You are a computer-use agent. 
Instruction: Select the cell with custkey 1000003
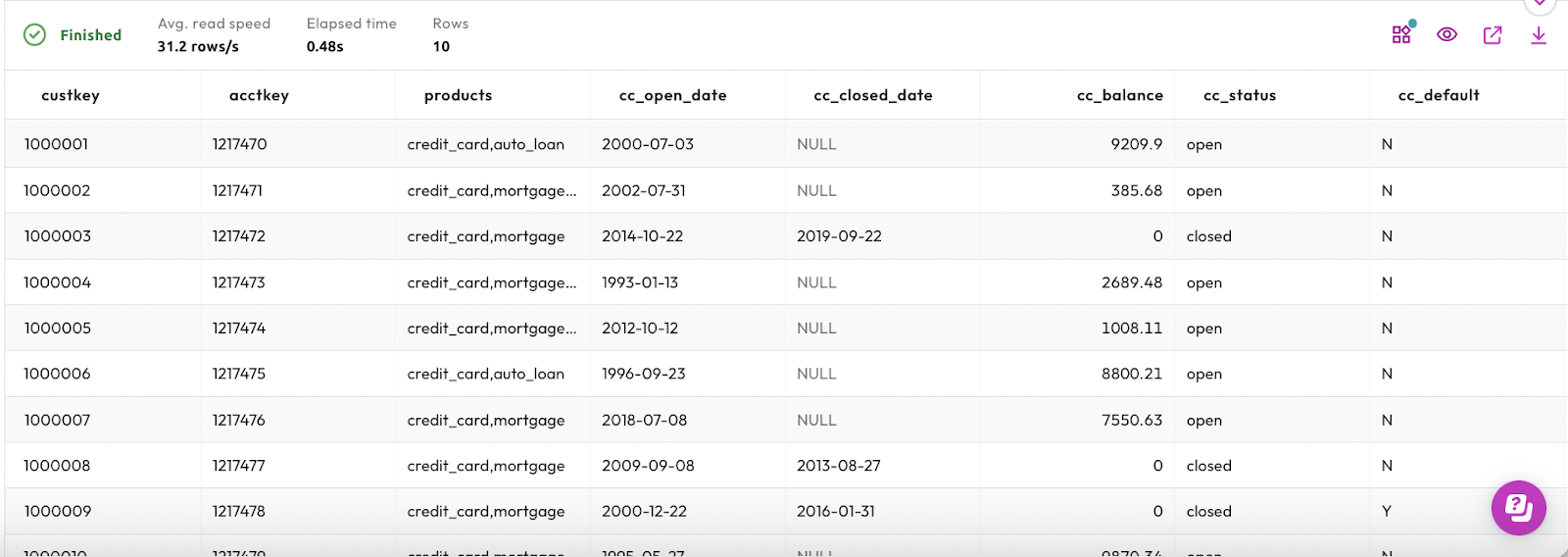pyautogui.click(x=58, y=236)
